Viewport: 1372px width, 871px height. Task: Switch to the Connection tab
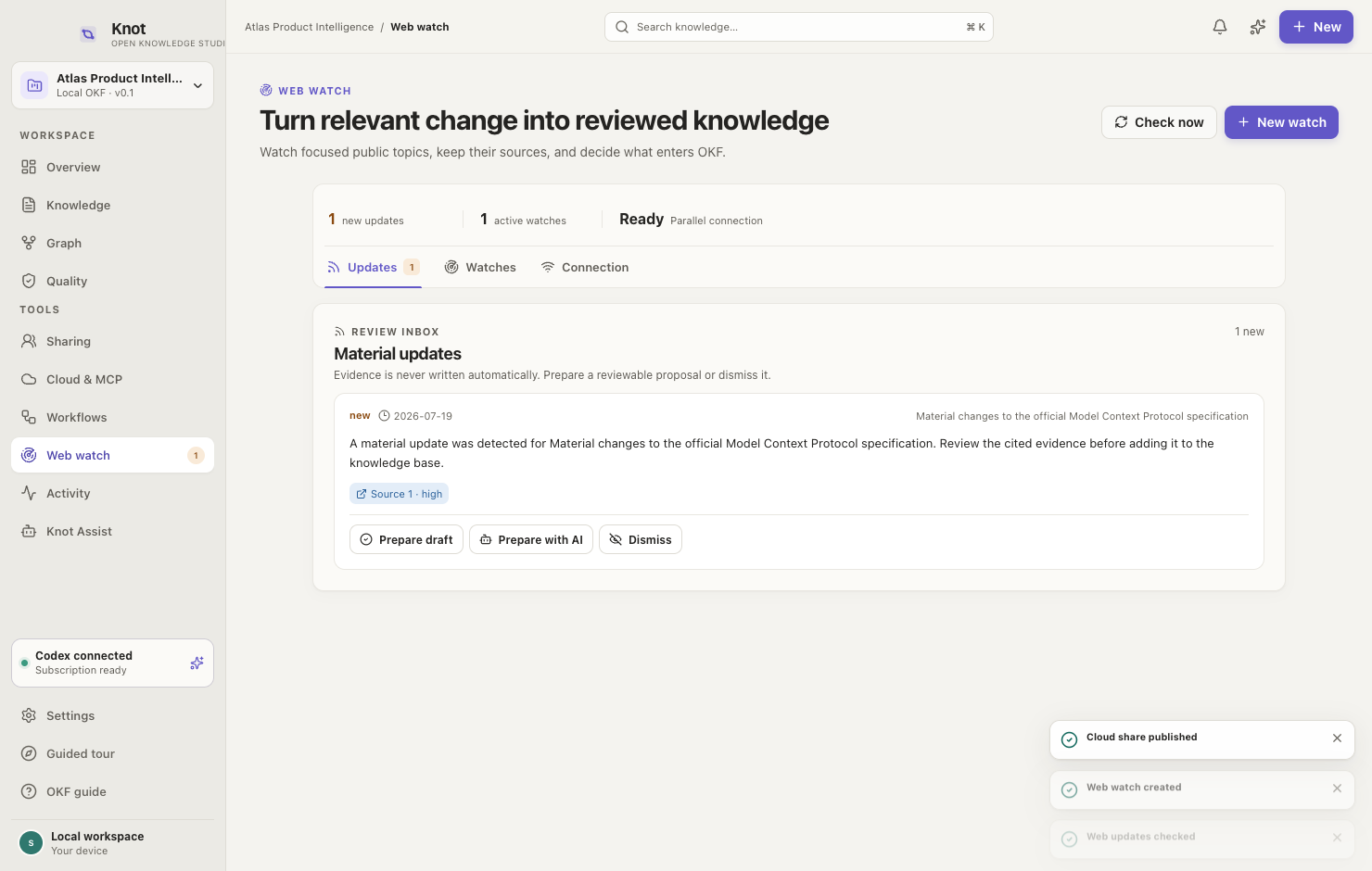click(585, 267)
